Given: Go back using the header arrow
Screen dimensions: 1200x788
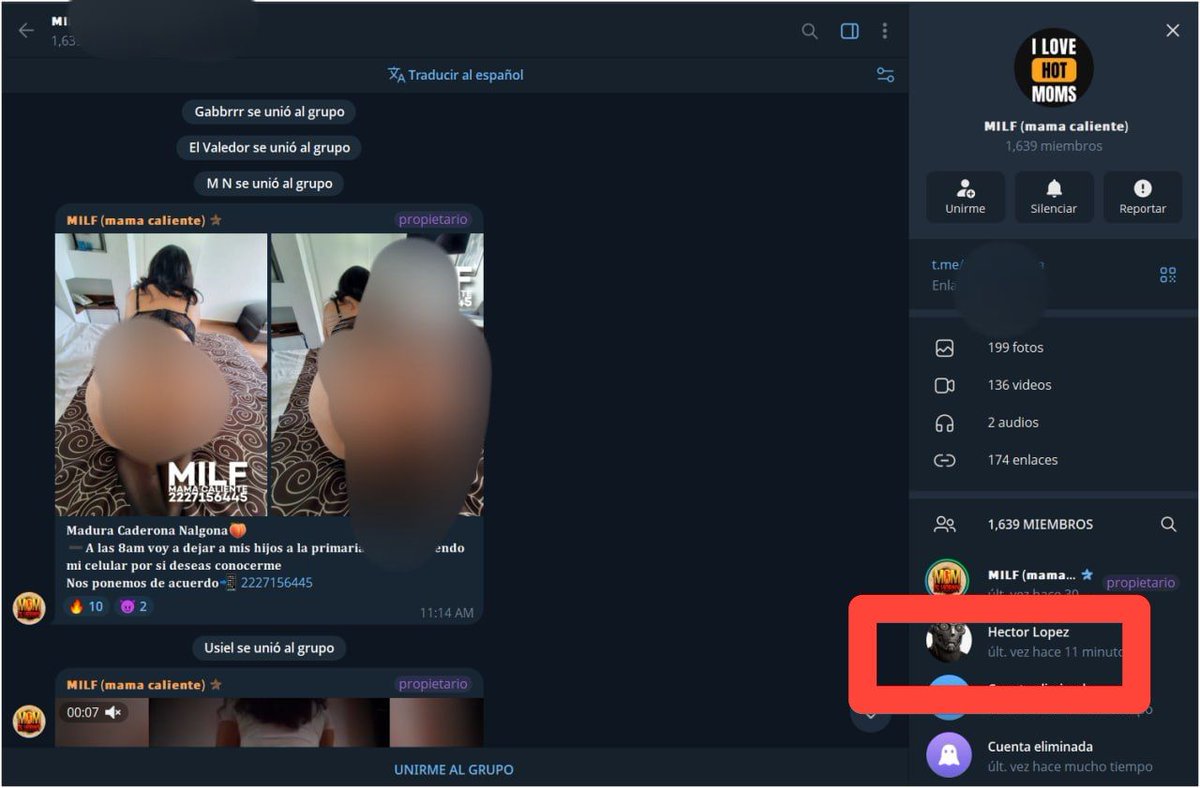Looking at the screenshot, I should 26,31.
